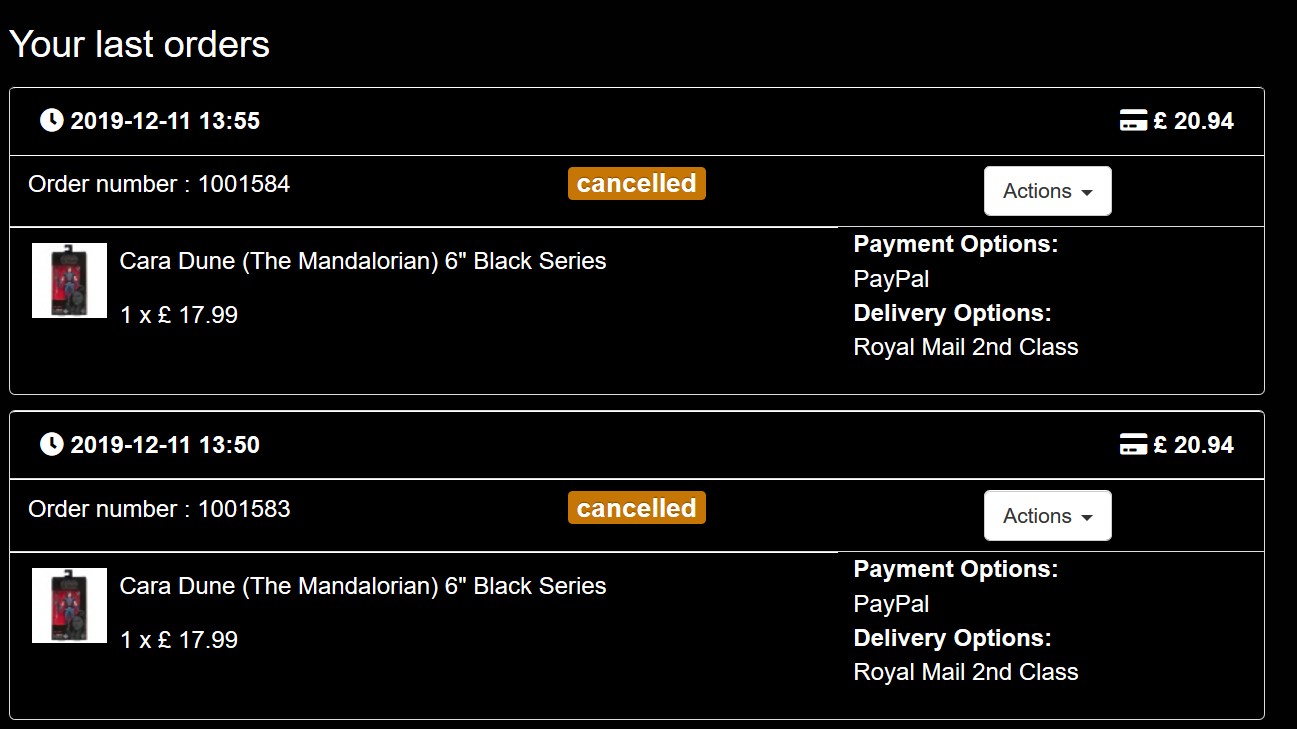Click the PayPal payment option in order 1001583
The image size is (1297, 729).
891,604
